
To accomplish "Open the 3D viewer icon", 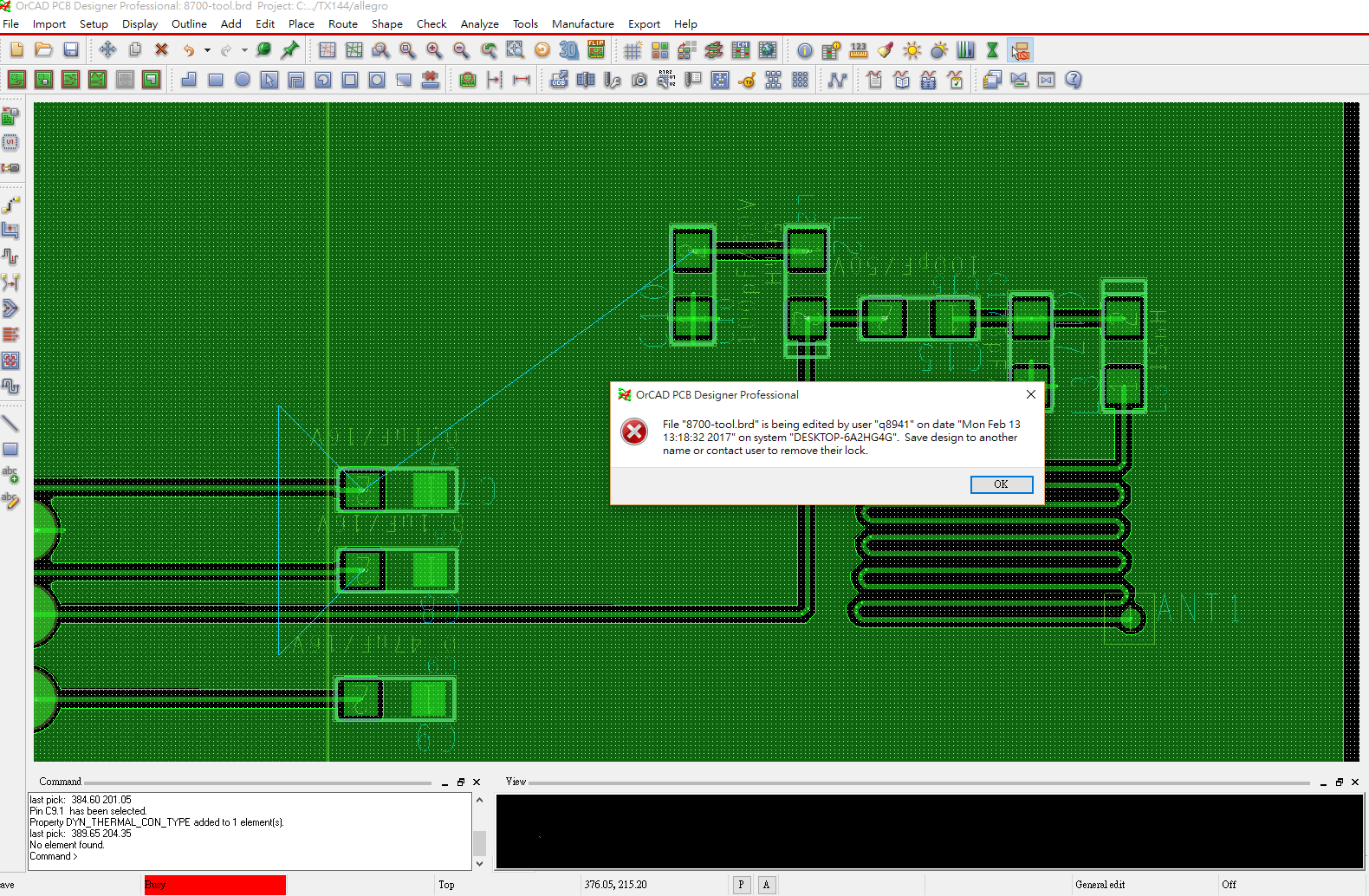I will (x=568, y=50).
